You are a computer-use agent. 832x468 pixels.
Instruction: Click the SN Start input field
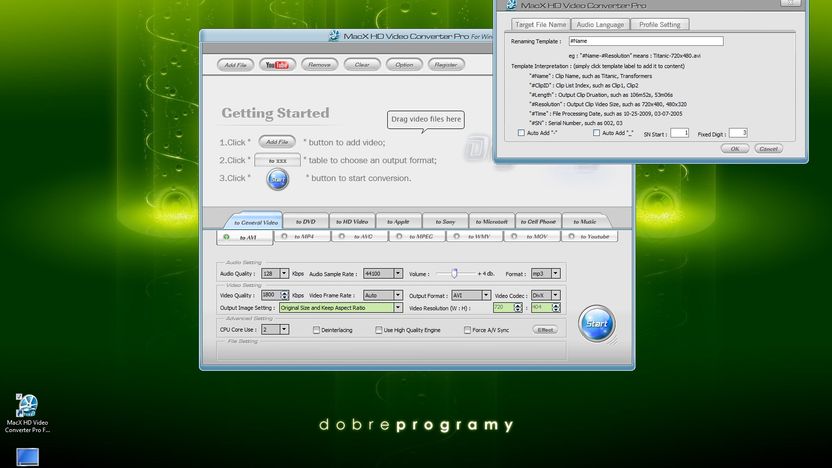point(679,133)
